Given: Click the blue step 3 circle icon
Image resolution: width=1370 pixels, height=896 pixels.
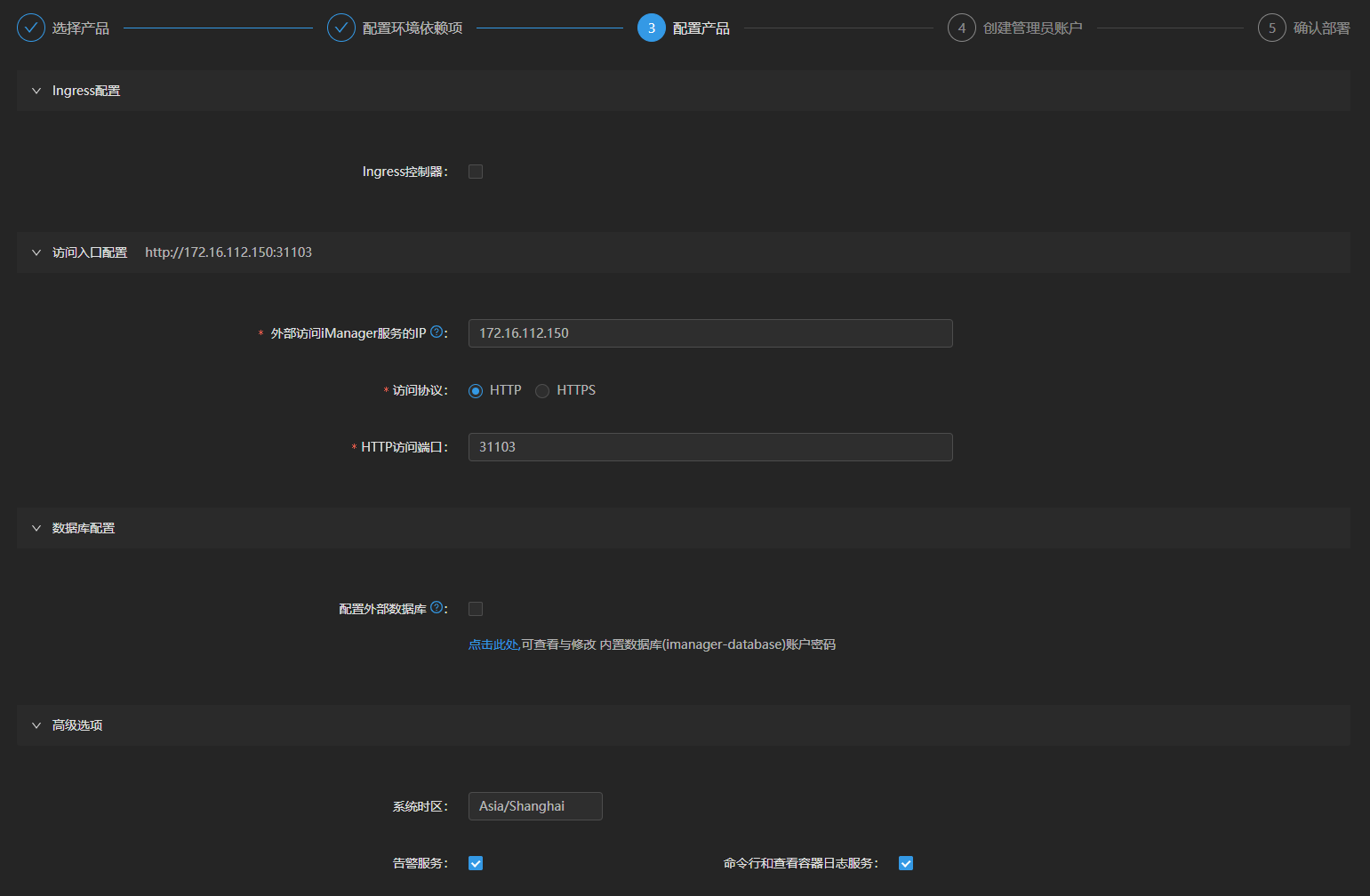Looking at the screenshot, I should tap(652, 28).
